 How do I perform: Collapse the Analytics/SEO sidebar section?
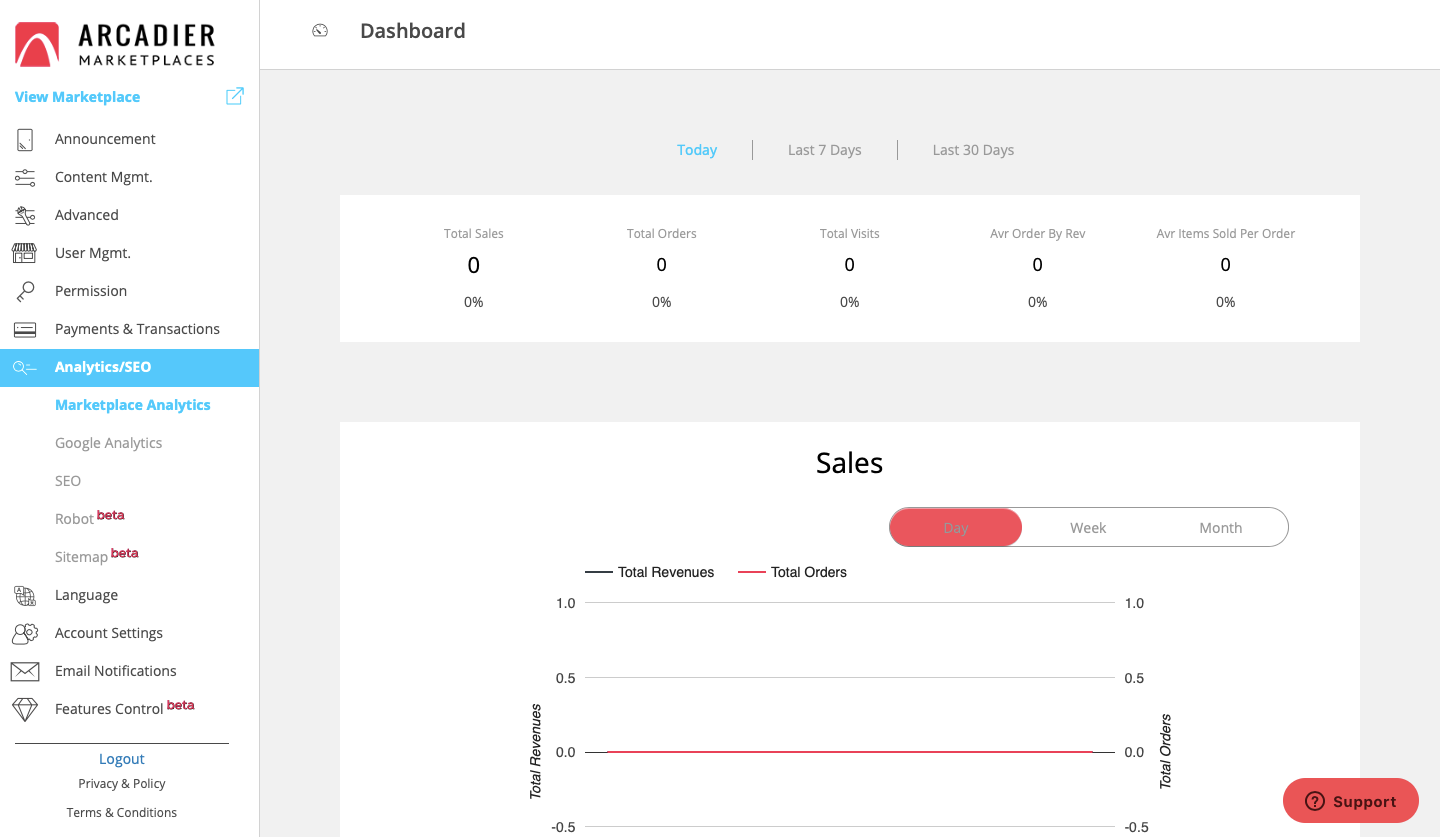tap(103, 367)
